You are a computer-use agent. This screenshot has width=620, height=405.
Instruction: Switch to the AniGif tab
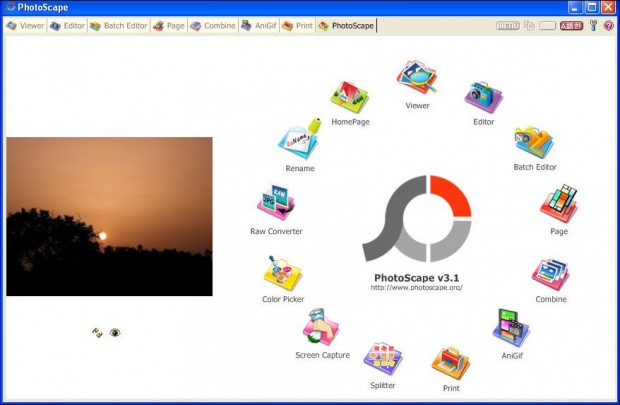click(x=259, y=26)
